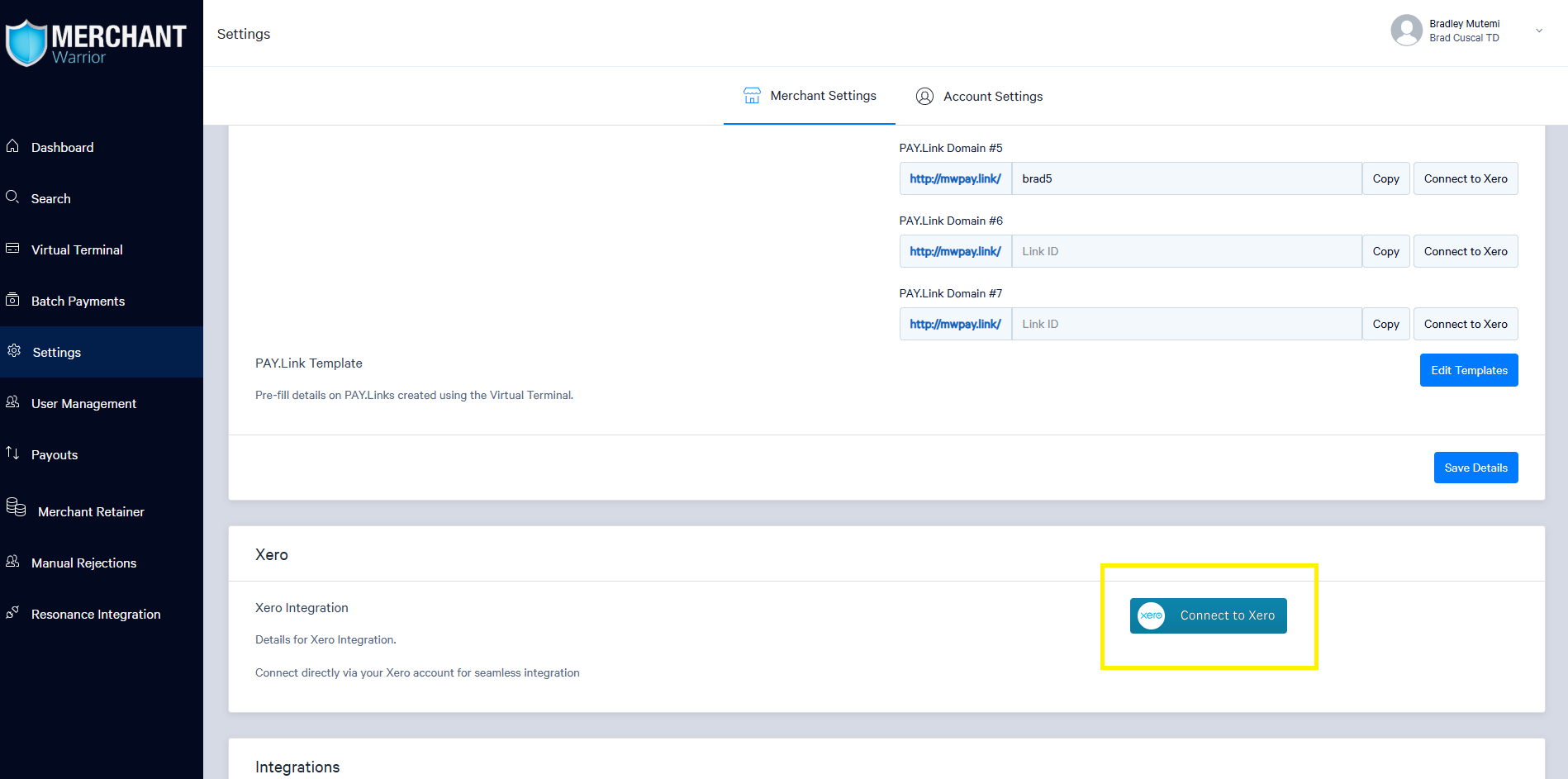1568x779 pixels.
Task: Copy the PAY.Link Domain #5 link
Action: [1385, 178]
